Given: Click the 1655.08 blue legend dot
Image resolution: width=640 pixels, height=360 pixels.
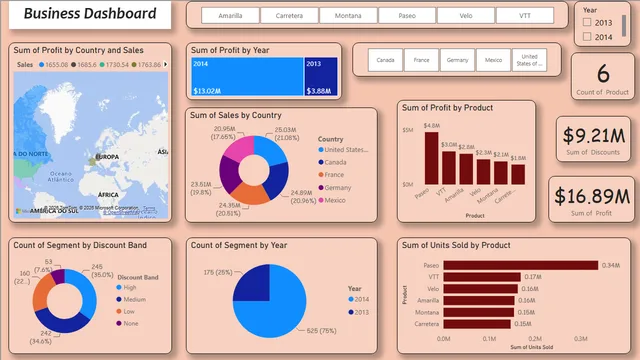Looking at the screenshot, I should (x=41, y=64).
